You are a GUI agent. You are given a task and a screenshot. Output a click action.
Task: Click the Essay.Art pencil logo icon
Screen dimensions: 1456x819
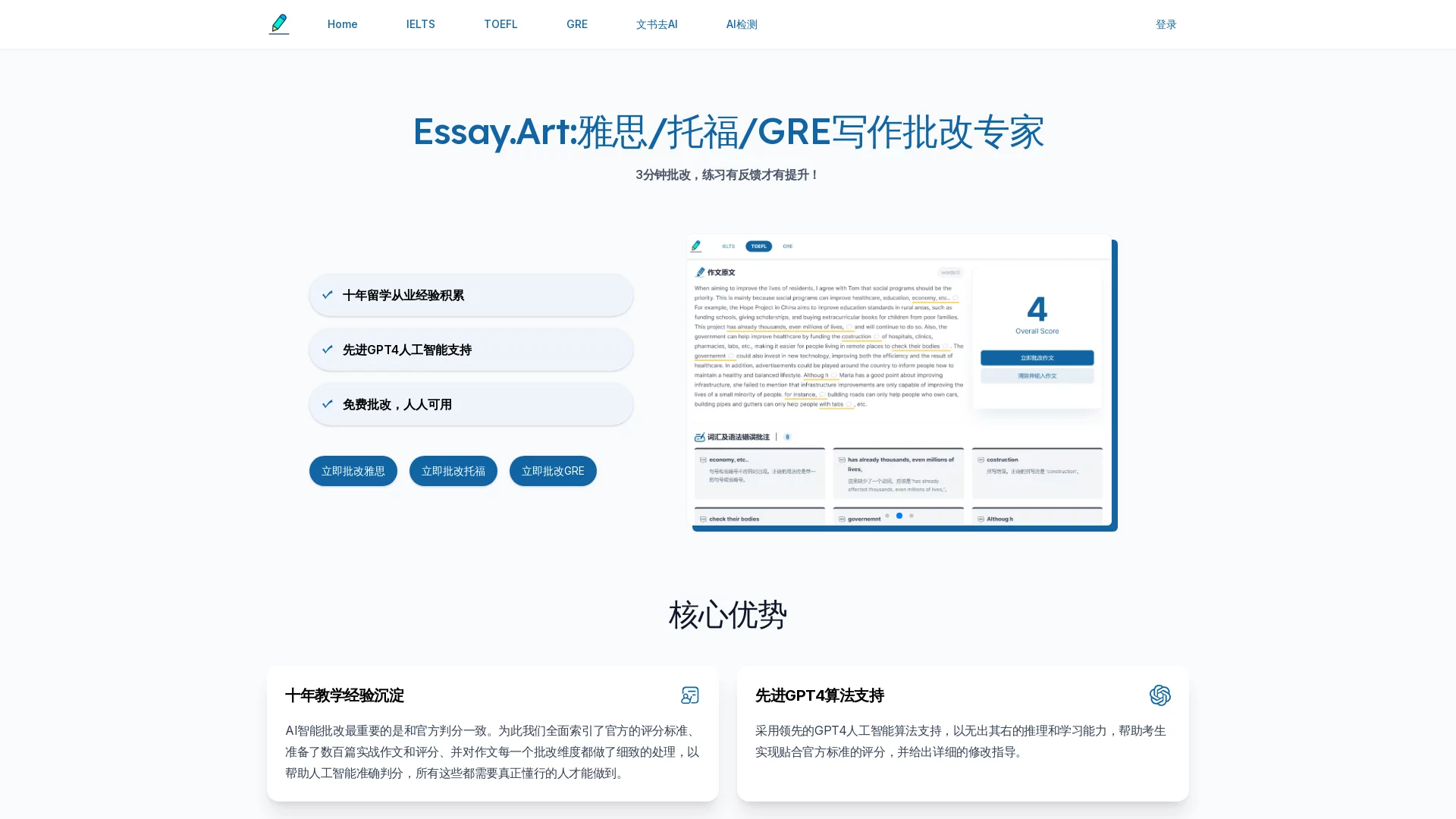(x=279, y=24)
